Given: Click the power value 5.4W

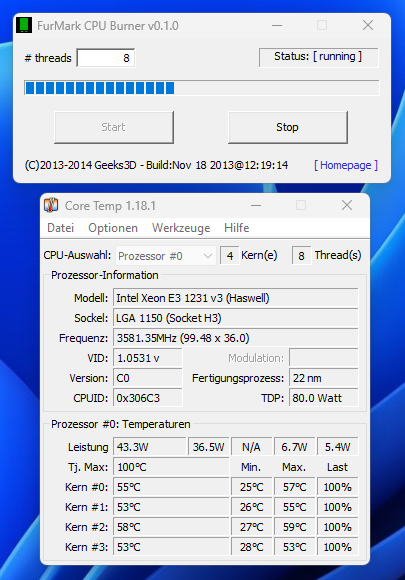Looking at the screenshot, I should (338, 447).
